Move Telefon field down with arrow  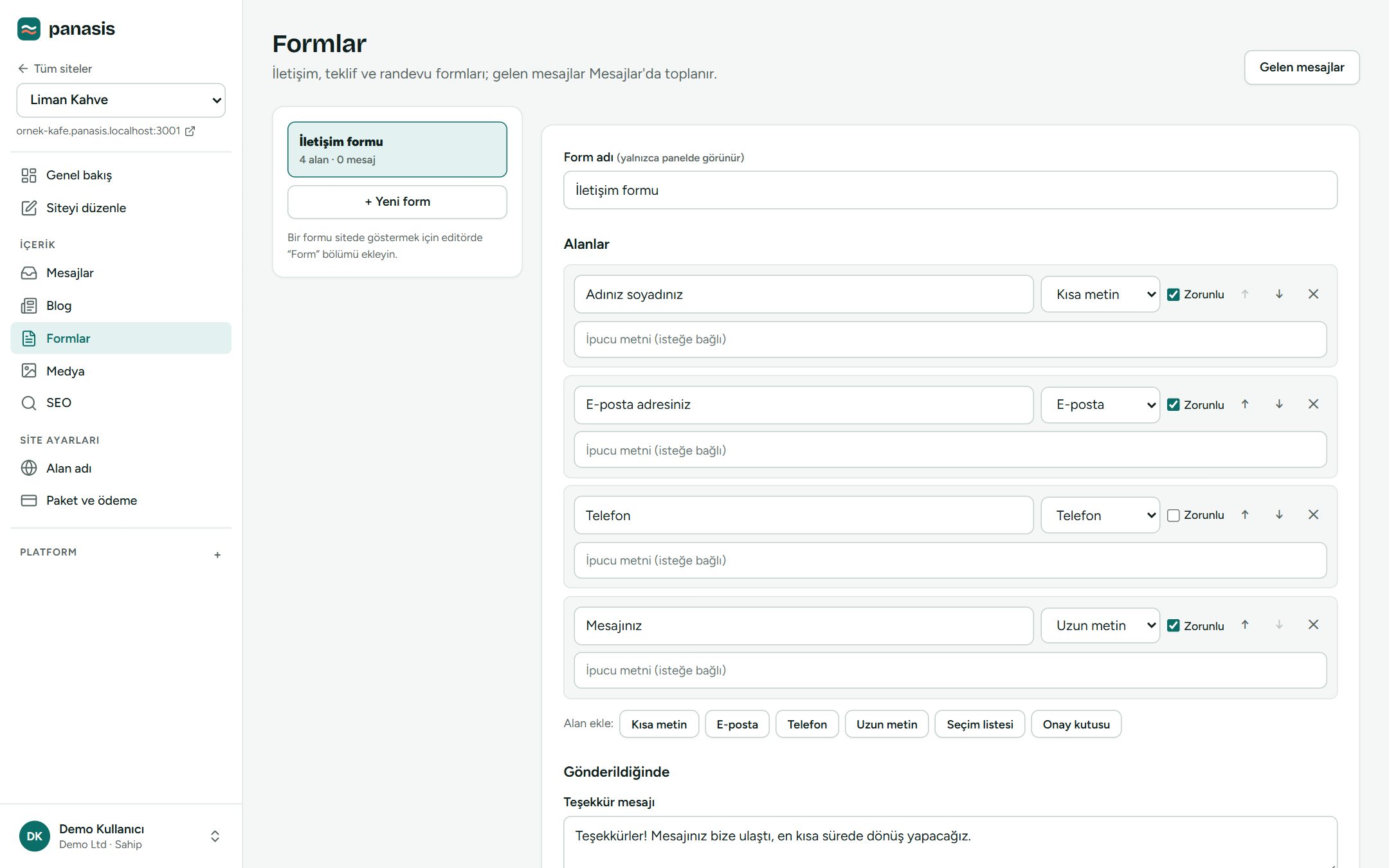(1279, 515)
